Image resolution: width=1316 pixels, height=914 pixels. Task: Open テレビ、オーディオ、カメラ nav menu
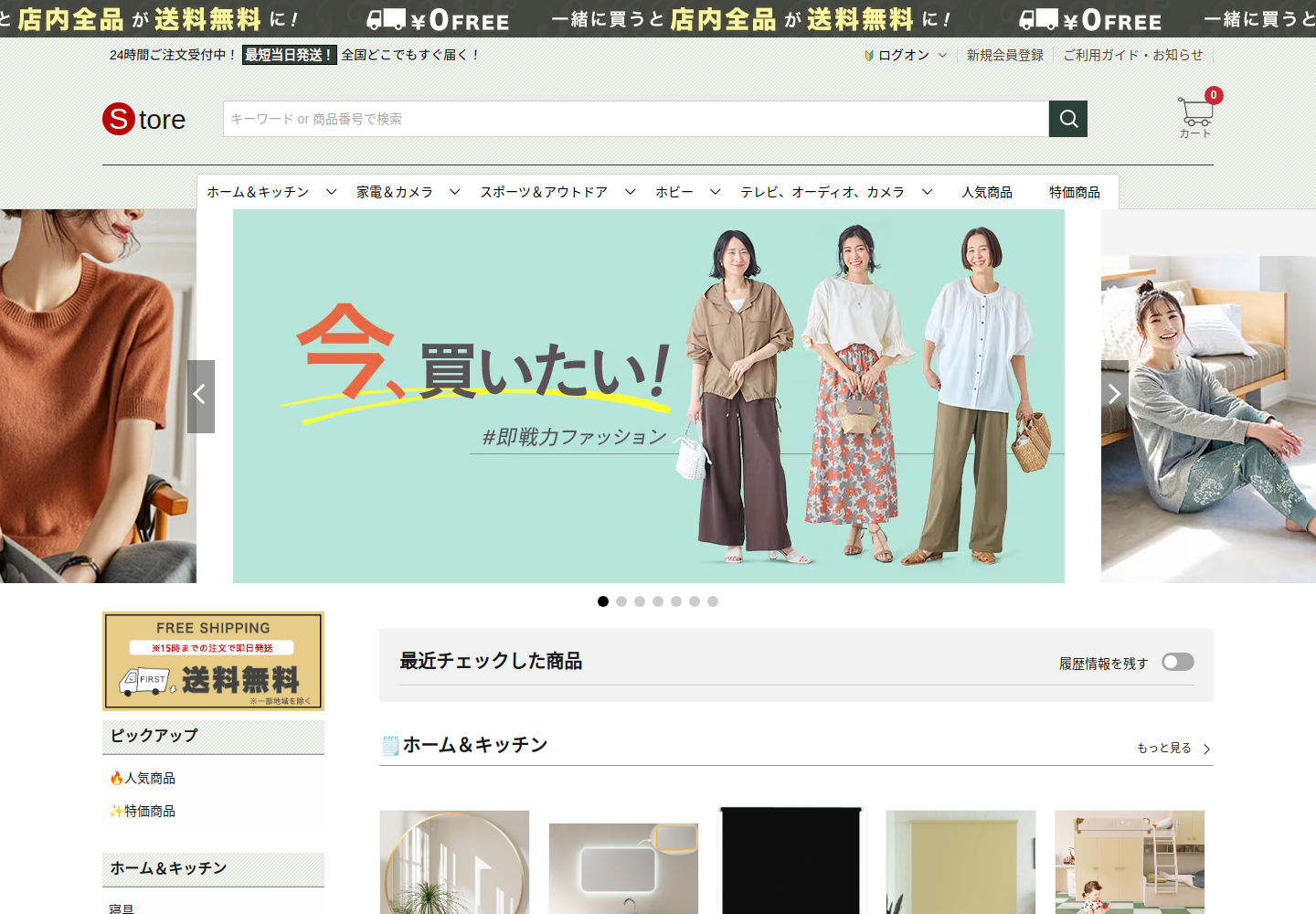point(822,192)
